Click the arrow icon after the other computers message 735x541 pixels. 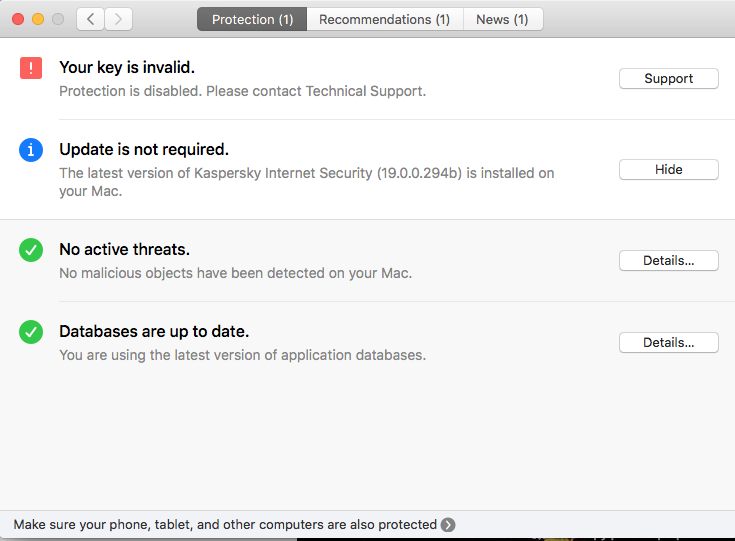[x=448, y=525]
